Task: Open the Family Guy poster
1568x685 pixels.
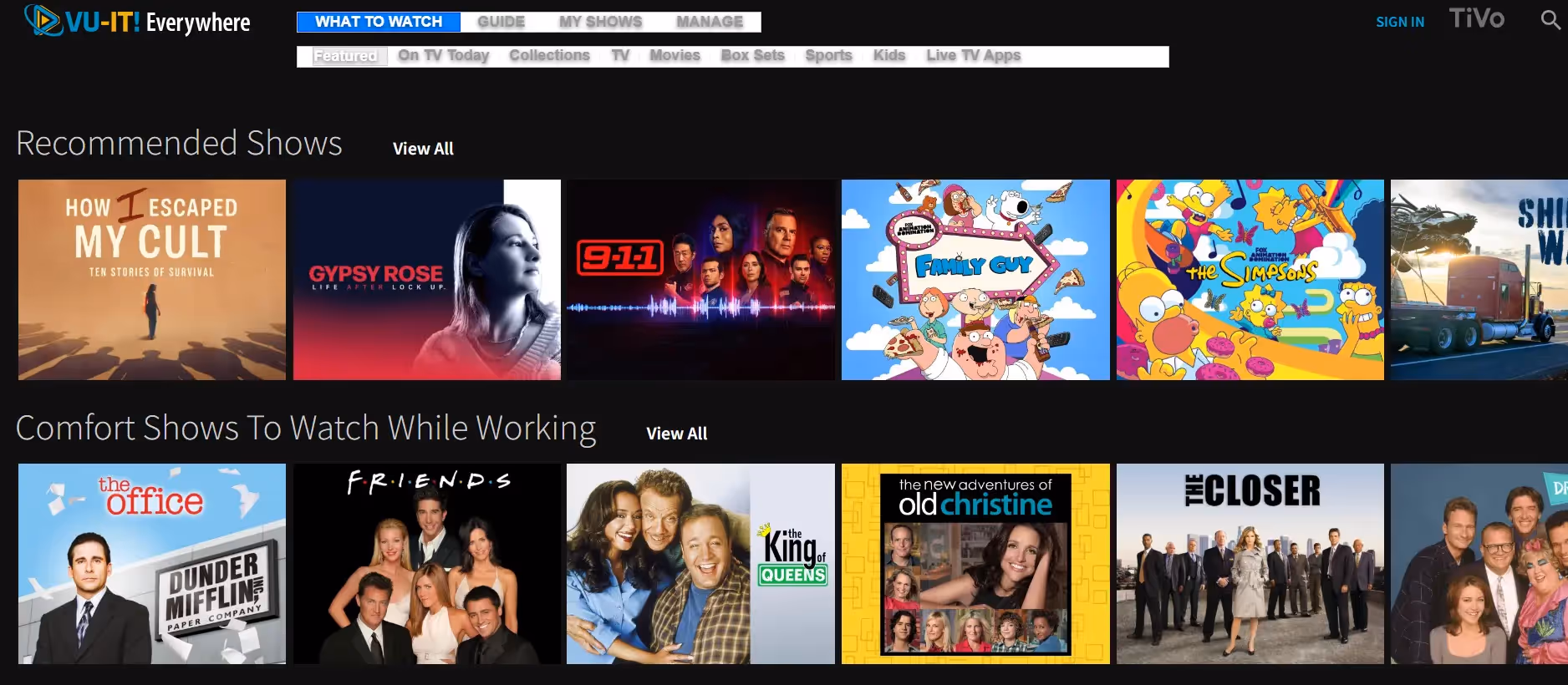Action: pos(975,280)
